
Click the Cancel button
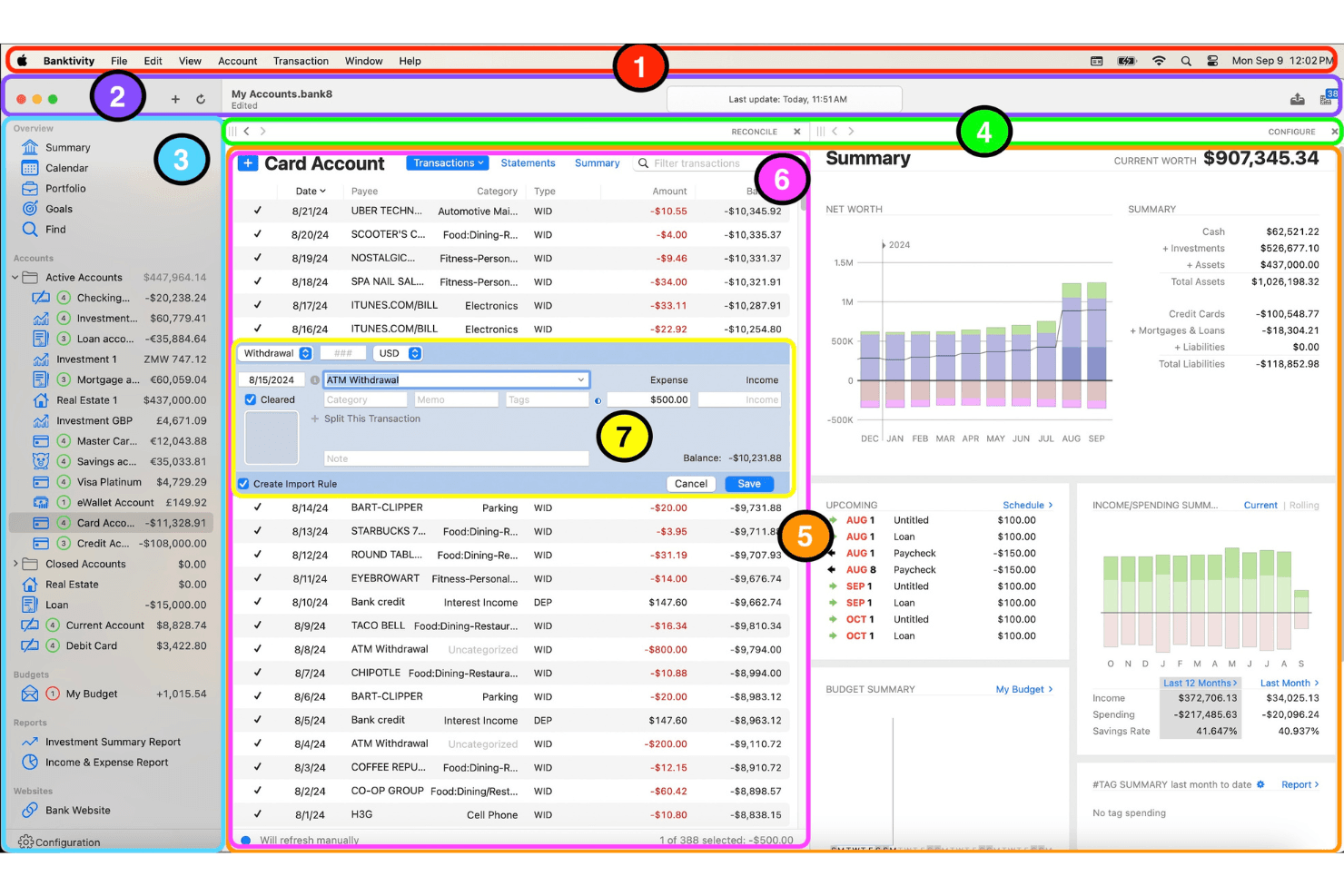(691, 484)
